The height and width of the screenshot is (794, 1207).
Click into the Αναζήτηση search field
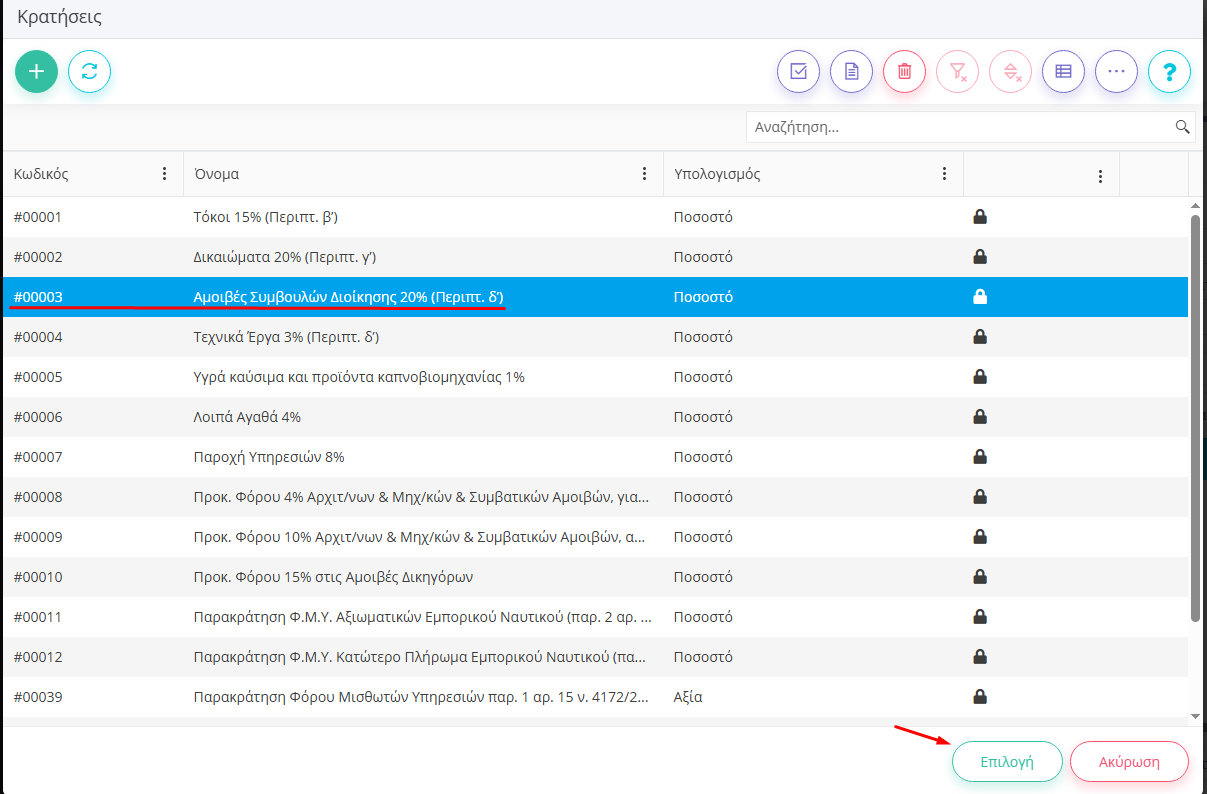click(958, 127)
